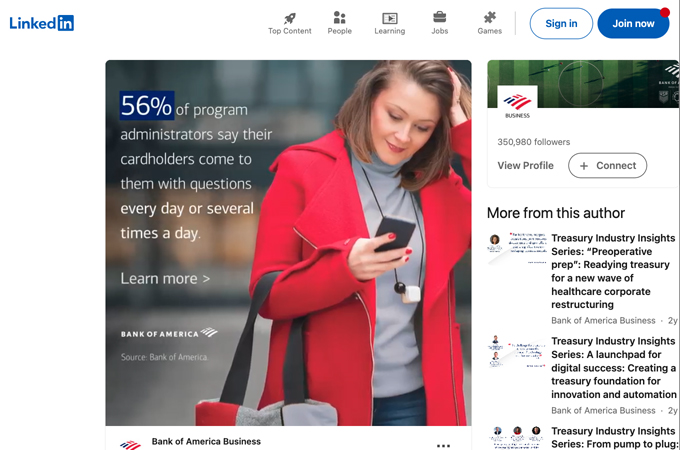Open Bank of America Business logo in sidebar
Viewport: 680px width, 450px height.
(x=517, y=103)
